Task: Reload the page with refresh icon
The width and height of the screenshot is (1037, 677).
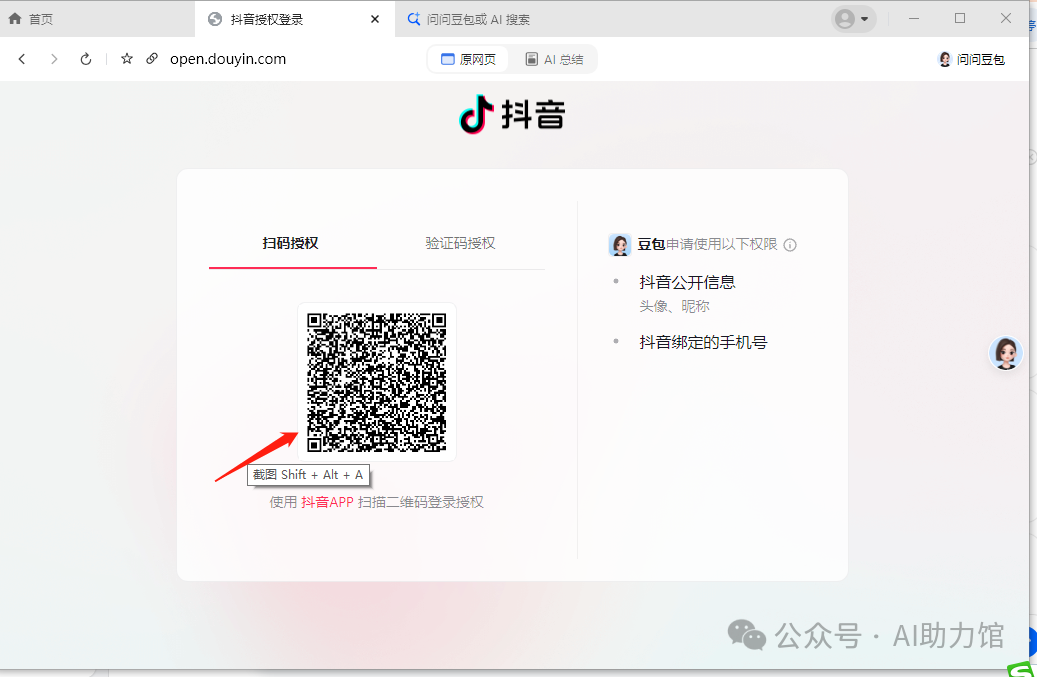Action: (x=86, y=59)
